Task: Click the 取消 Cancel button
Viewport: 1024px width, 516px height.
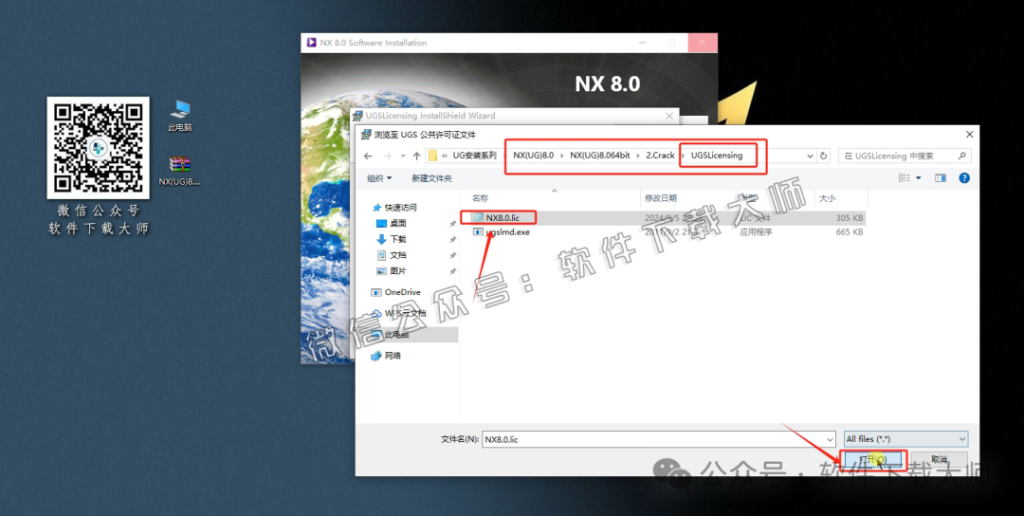Action: (x=939, y=460)
